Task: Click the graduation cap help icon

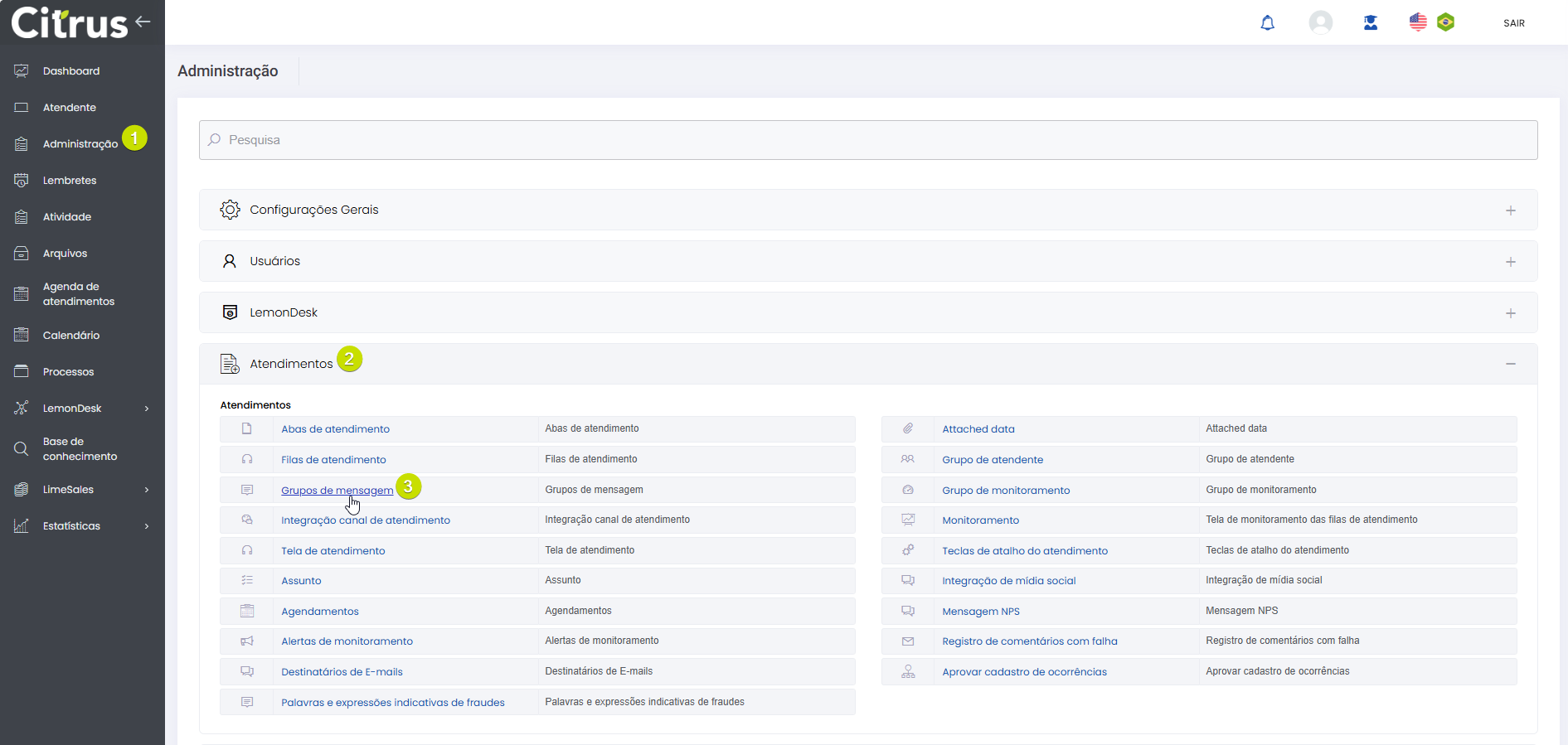Action: click(1371, 23)
